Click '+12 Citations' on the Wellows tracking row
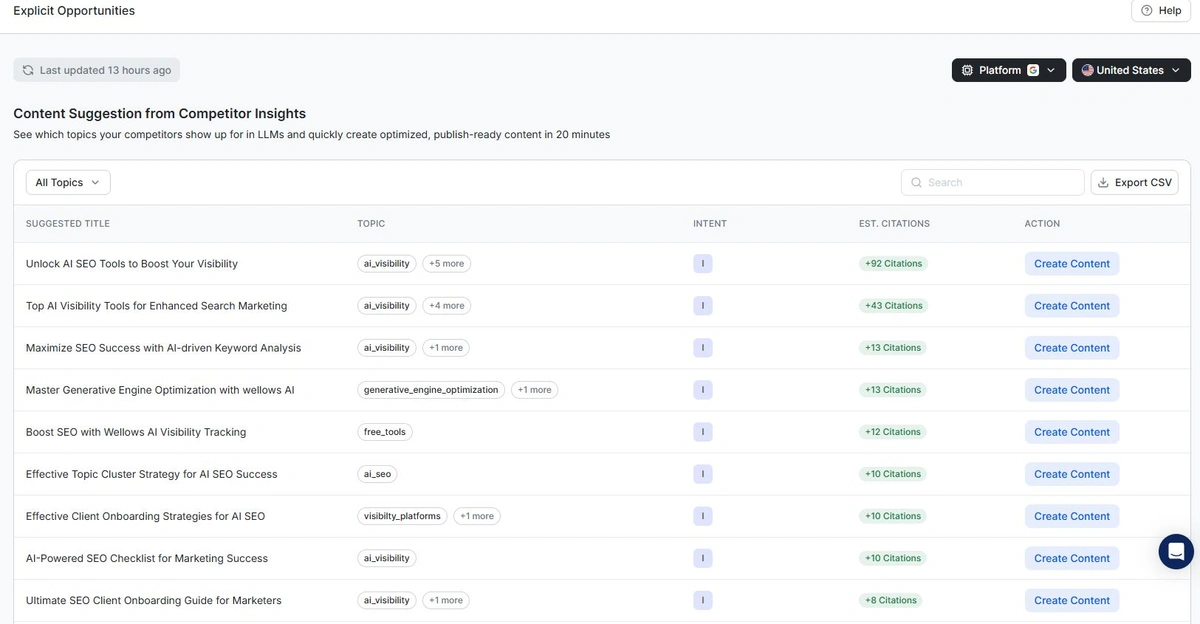Image resolution: width=1200 pixels, height=624 pixels. click(892, 431)
